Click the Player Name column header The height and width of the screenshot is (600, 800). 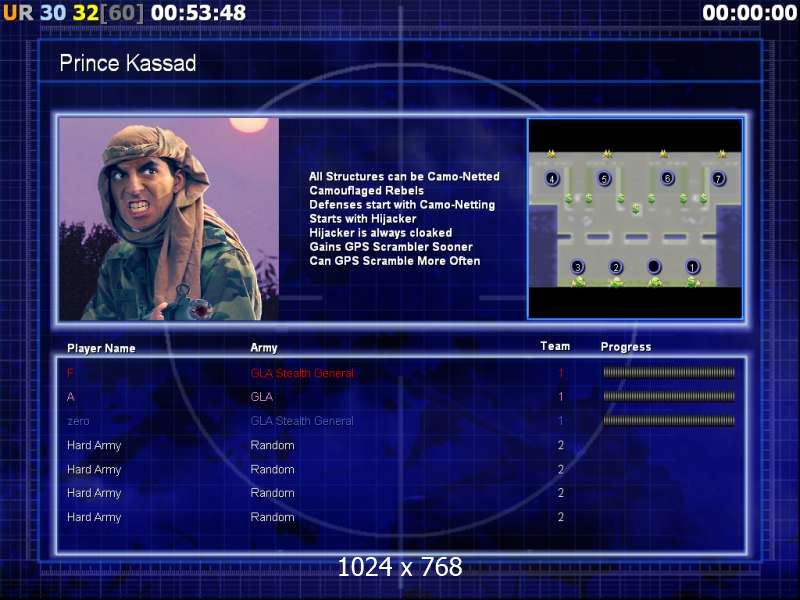coord(101,348)
